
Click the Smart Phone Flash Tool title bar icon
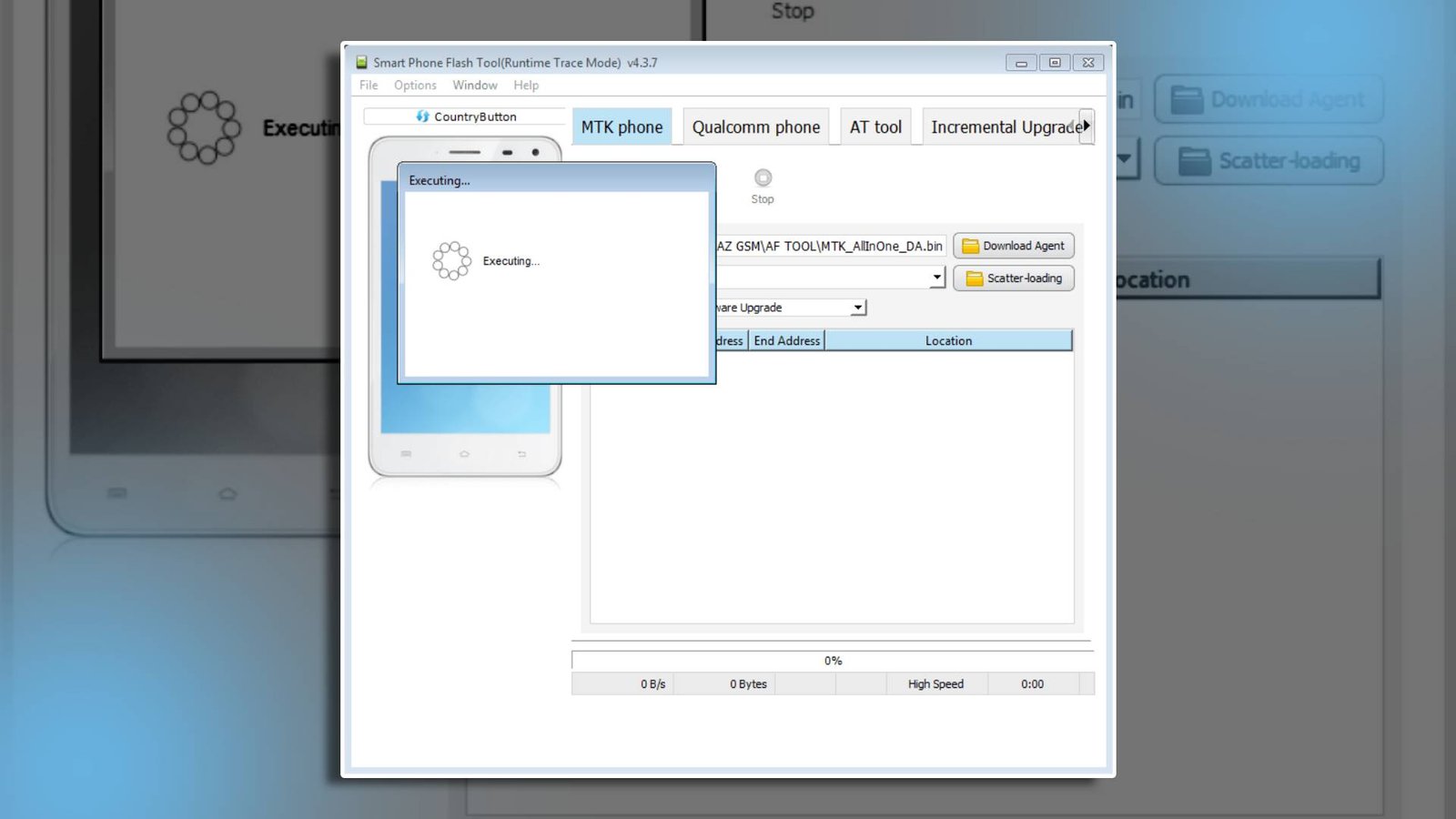(361, 63)
